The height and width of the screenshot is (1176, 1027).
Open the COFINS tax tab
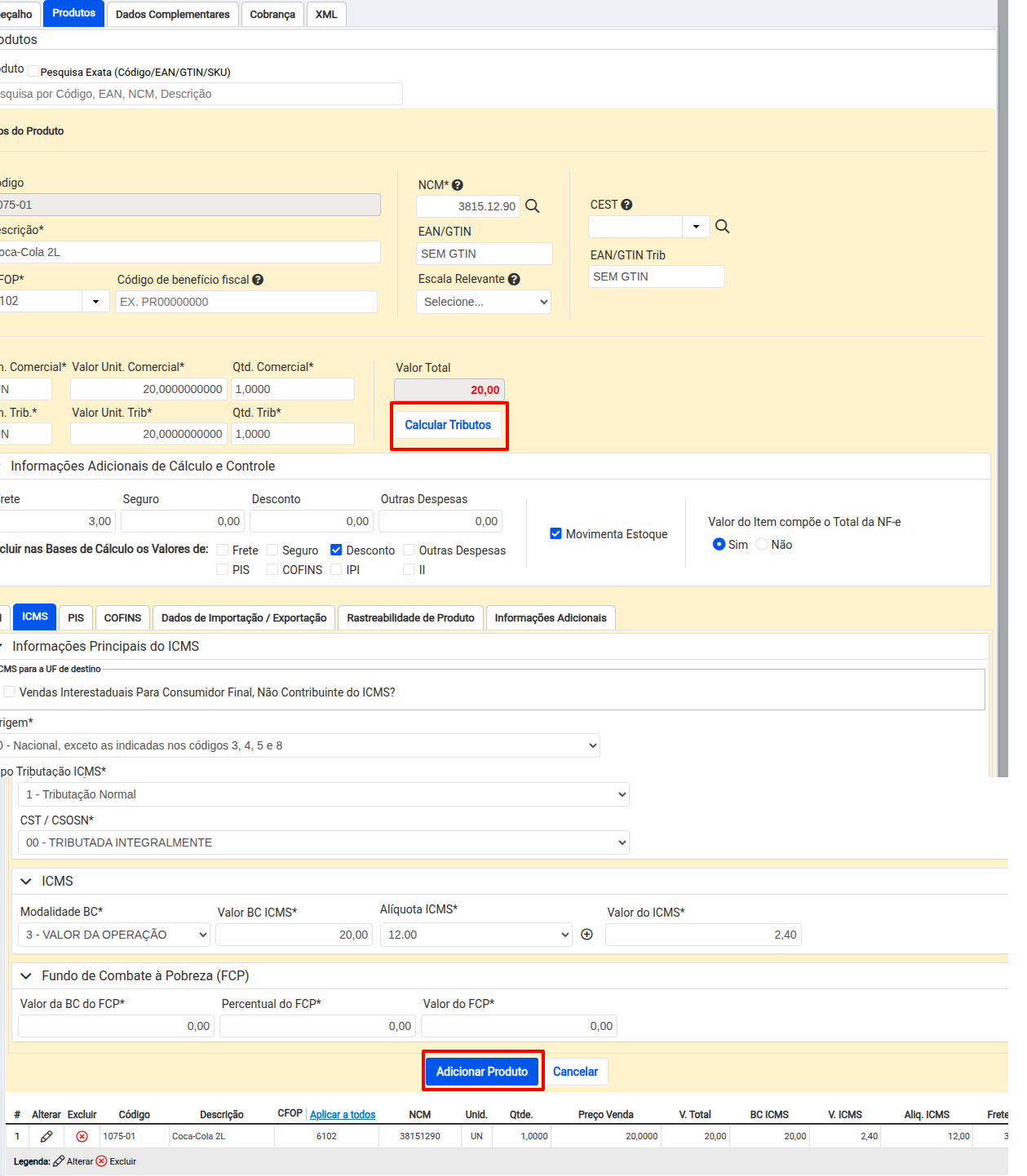(122, 618)
